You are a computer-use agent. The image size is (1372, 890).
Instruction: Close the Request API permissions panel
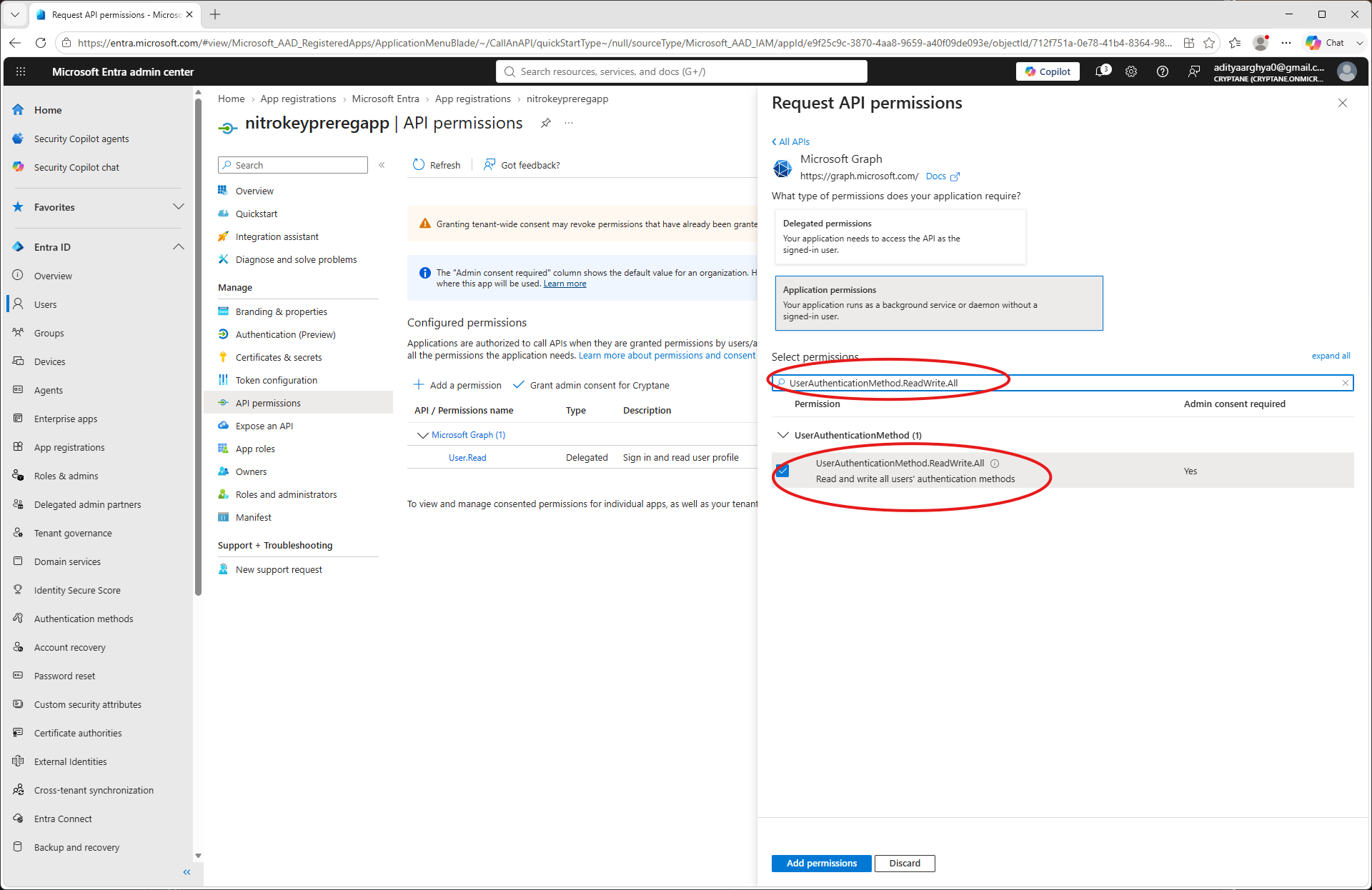(1343, 103)
